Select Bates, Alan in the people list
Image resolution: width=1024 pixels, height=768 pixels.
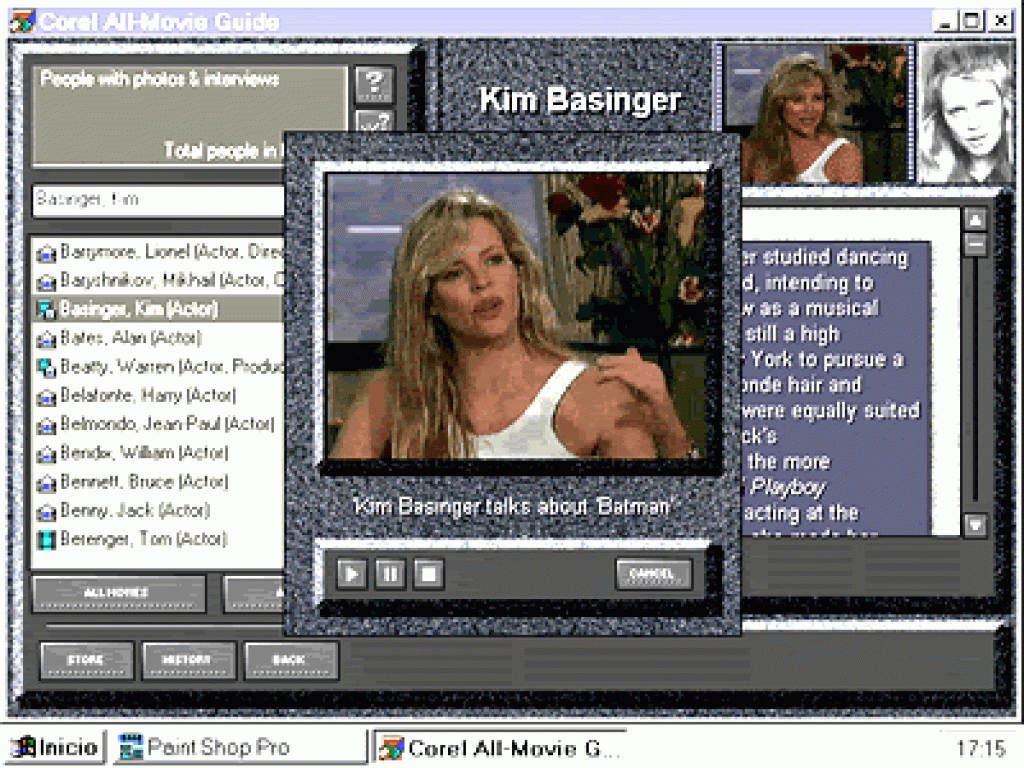click(x=130, y=338)
